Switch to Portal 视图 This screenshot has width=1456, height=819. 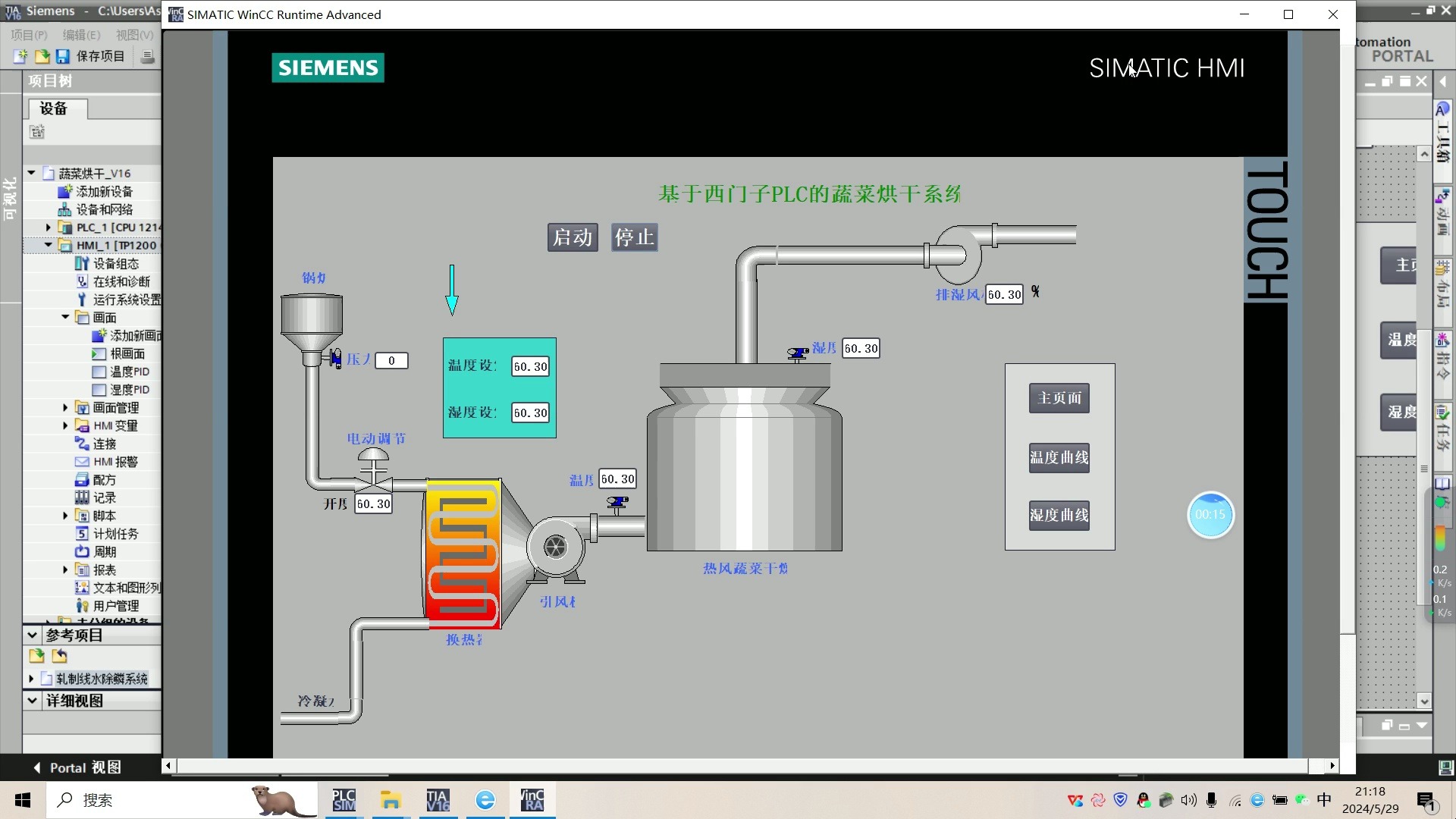[x=77, y=767]
